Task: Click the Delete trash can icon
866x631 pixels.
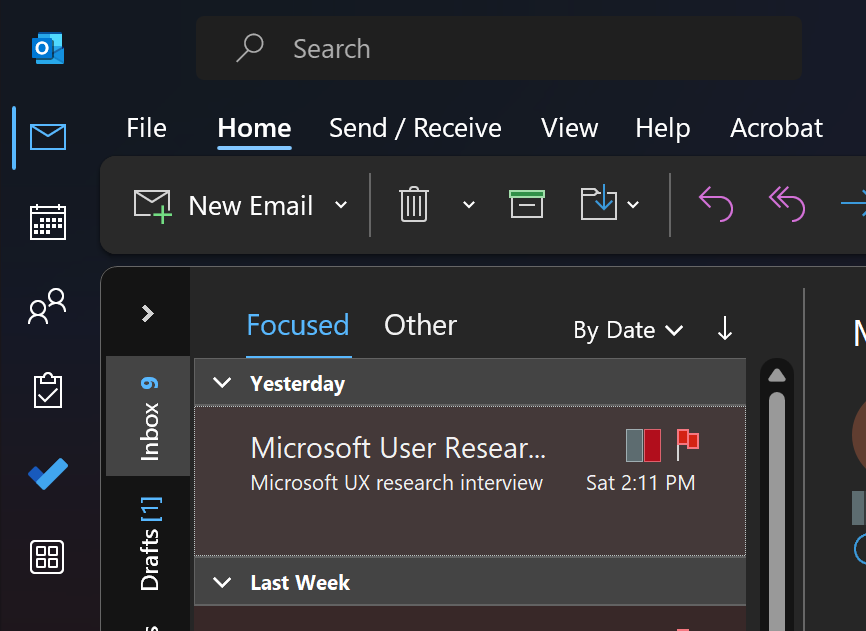Action: coord(414,205)
